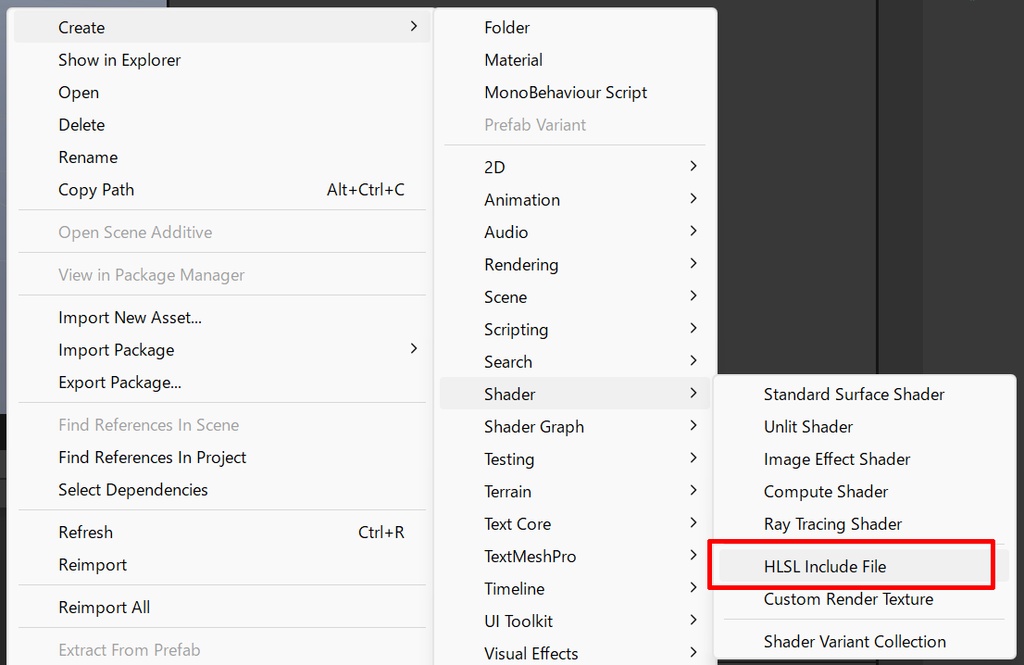Choose Custom Render Texture
1024x665 pixels.
click(848, 599)
